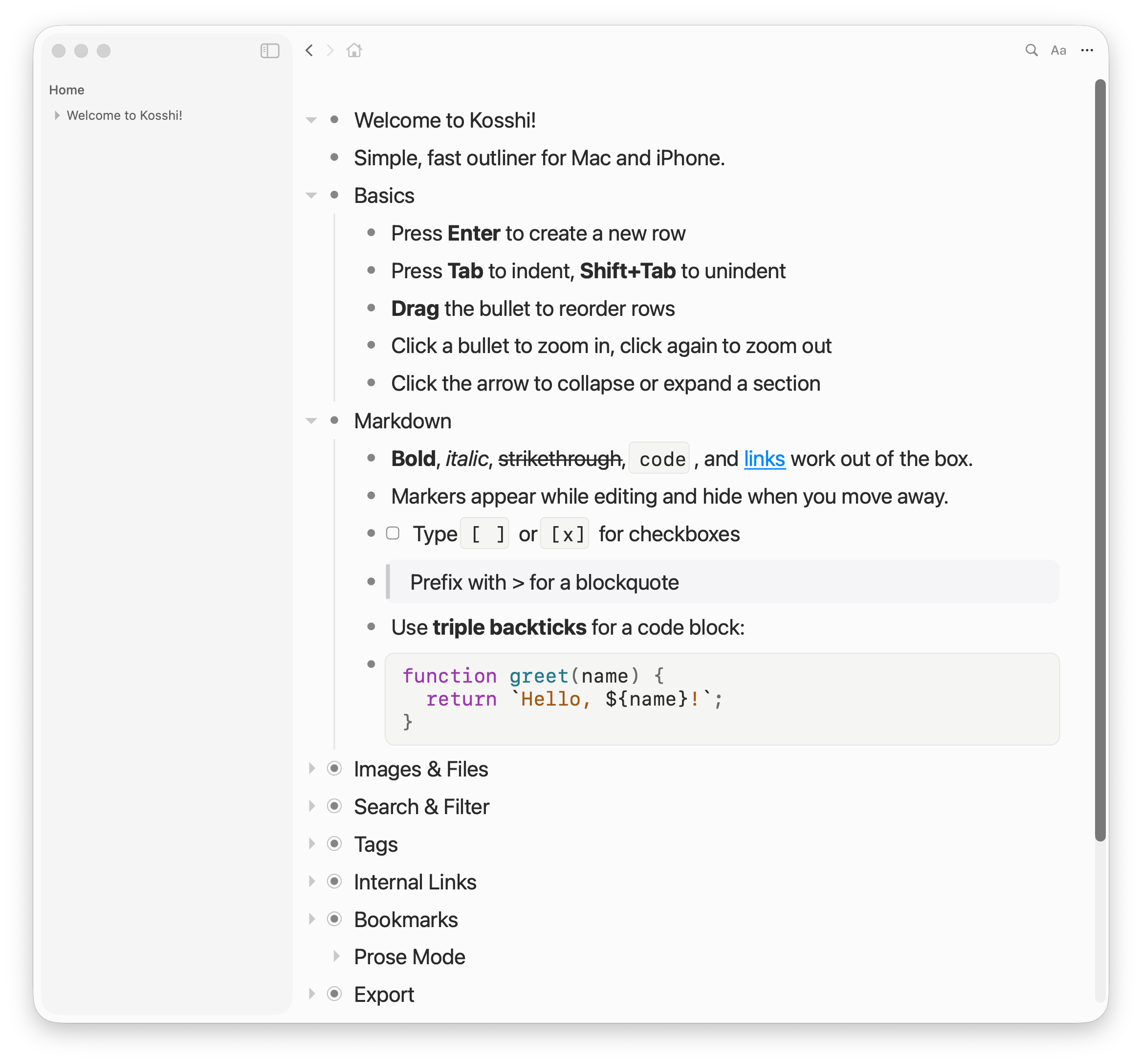Collapse the Basics section
Viewport: 1142px width, 1064px height.
tap(311, 196)
